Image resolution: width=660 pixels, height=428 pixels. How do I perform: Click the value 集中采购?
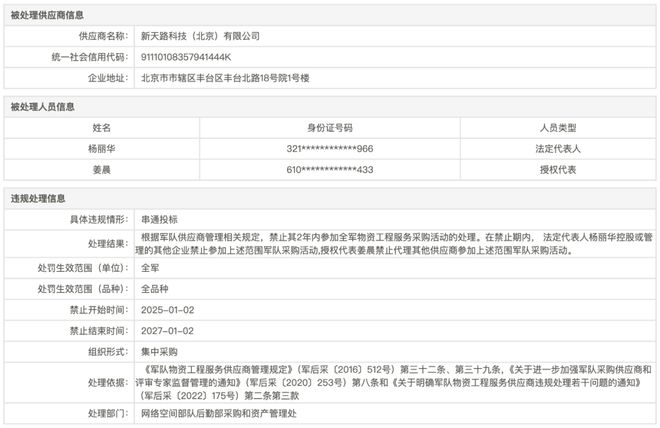pos(159,352)
